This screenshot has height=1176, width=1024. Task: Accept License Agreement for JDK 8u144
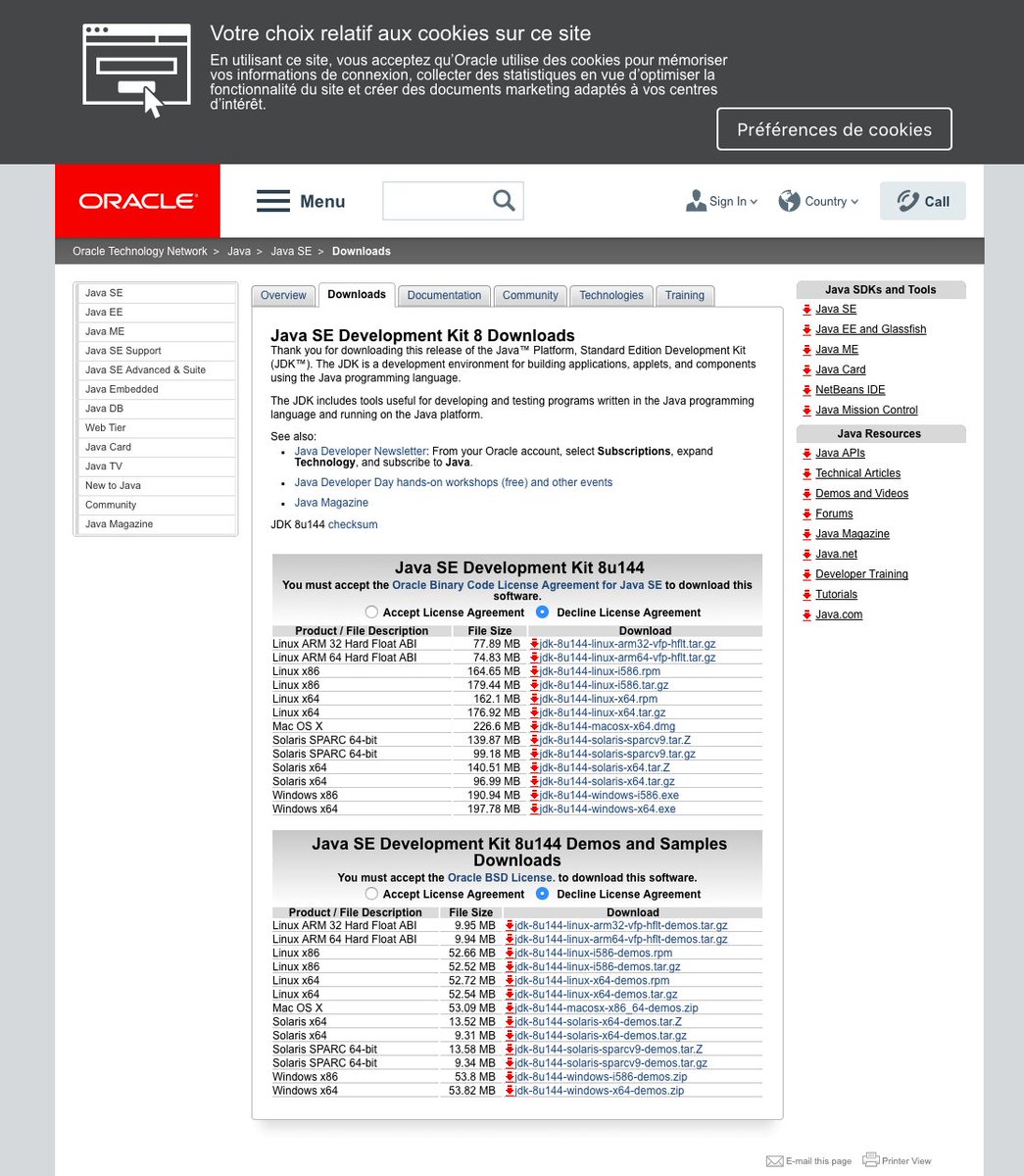[371, 612]
